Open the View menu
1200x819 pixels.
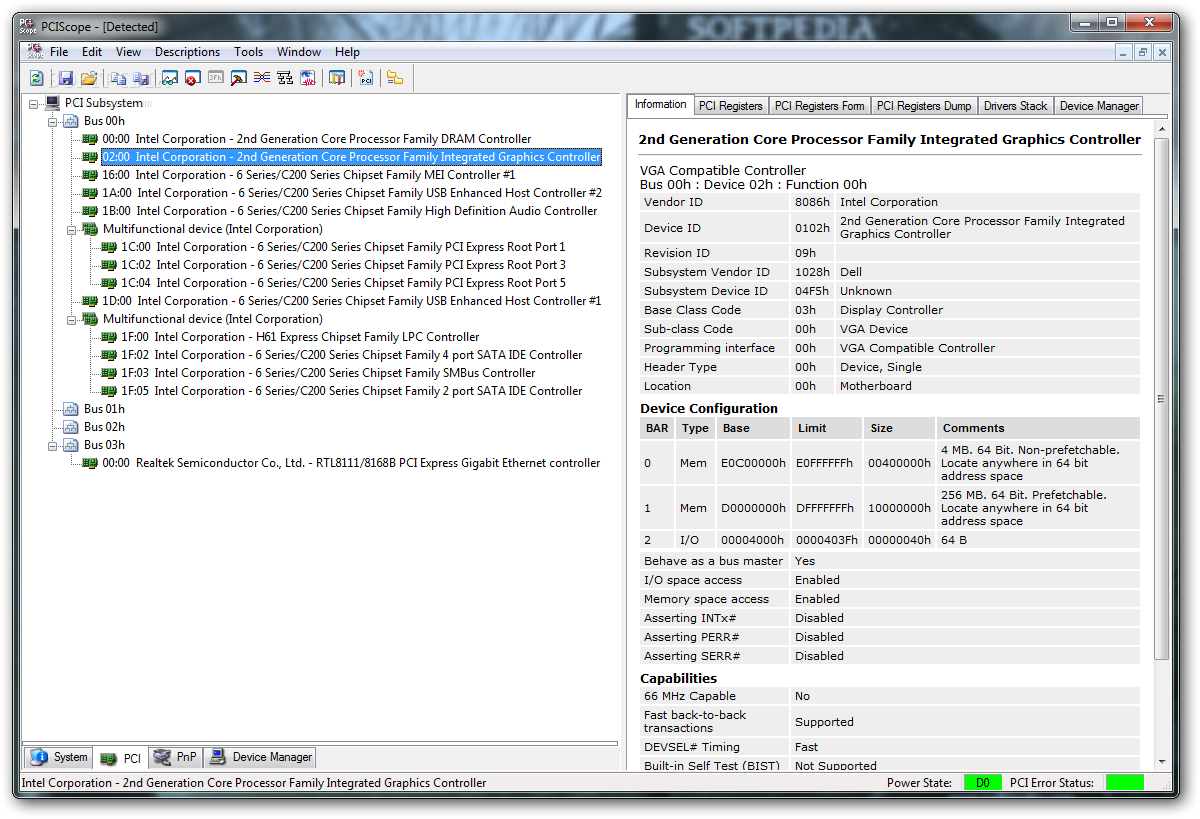[128, 52]
